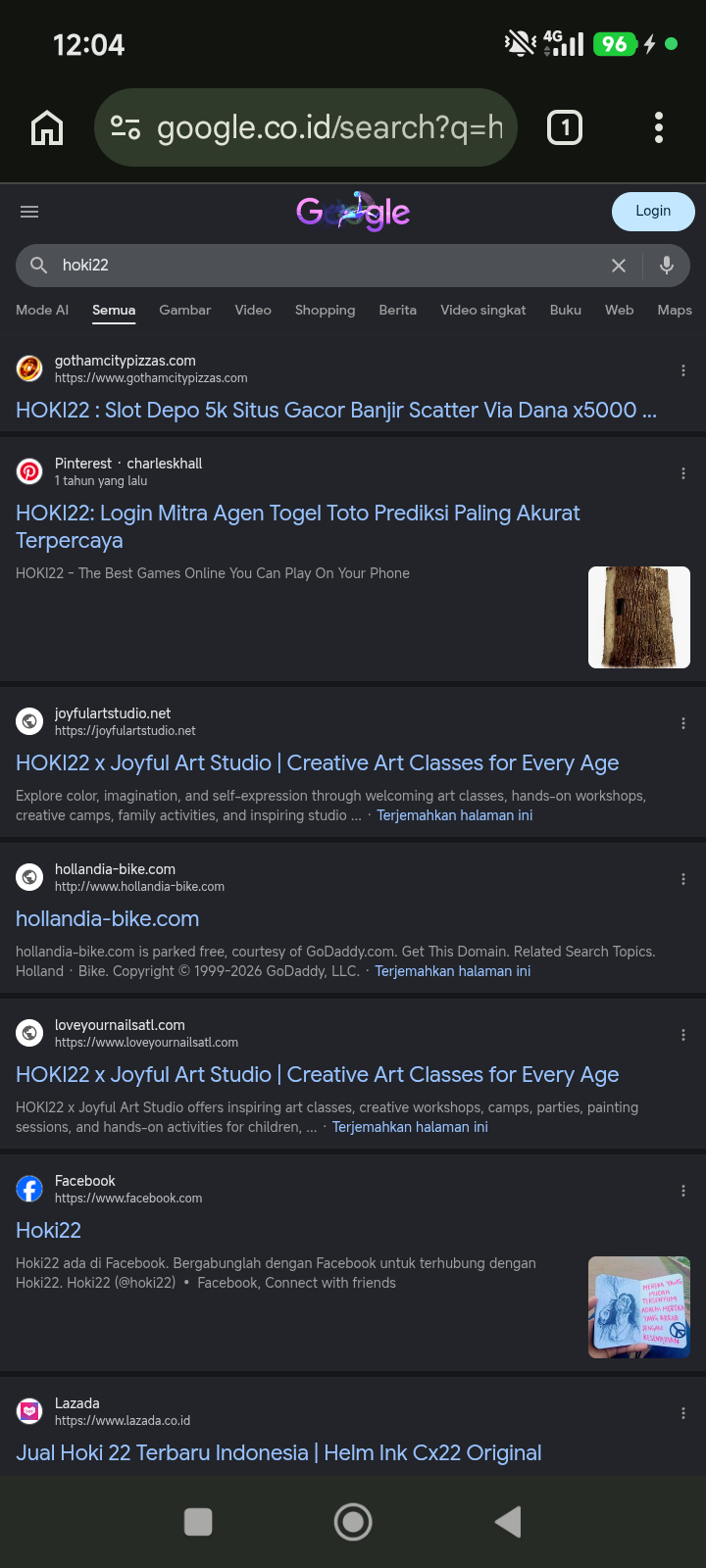Click the joyfulartstudio.net globe favicon
The image size is (706, 1568).
29,721
